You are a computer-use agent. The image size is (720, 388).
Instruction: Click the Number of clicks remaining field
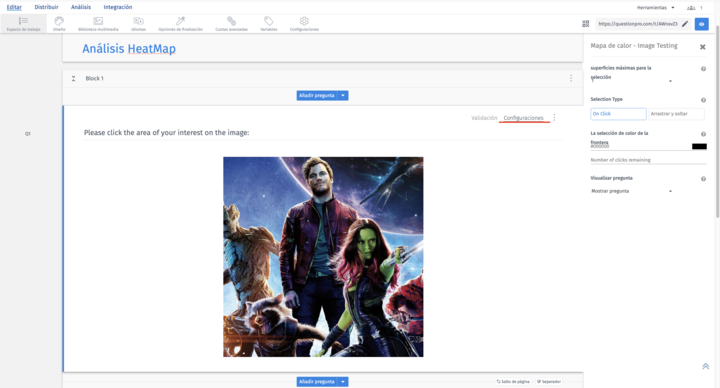pyautogui.click(x=648, y=160)
